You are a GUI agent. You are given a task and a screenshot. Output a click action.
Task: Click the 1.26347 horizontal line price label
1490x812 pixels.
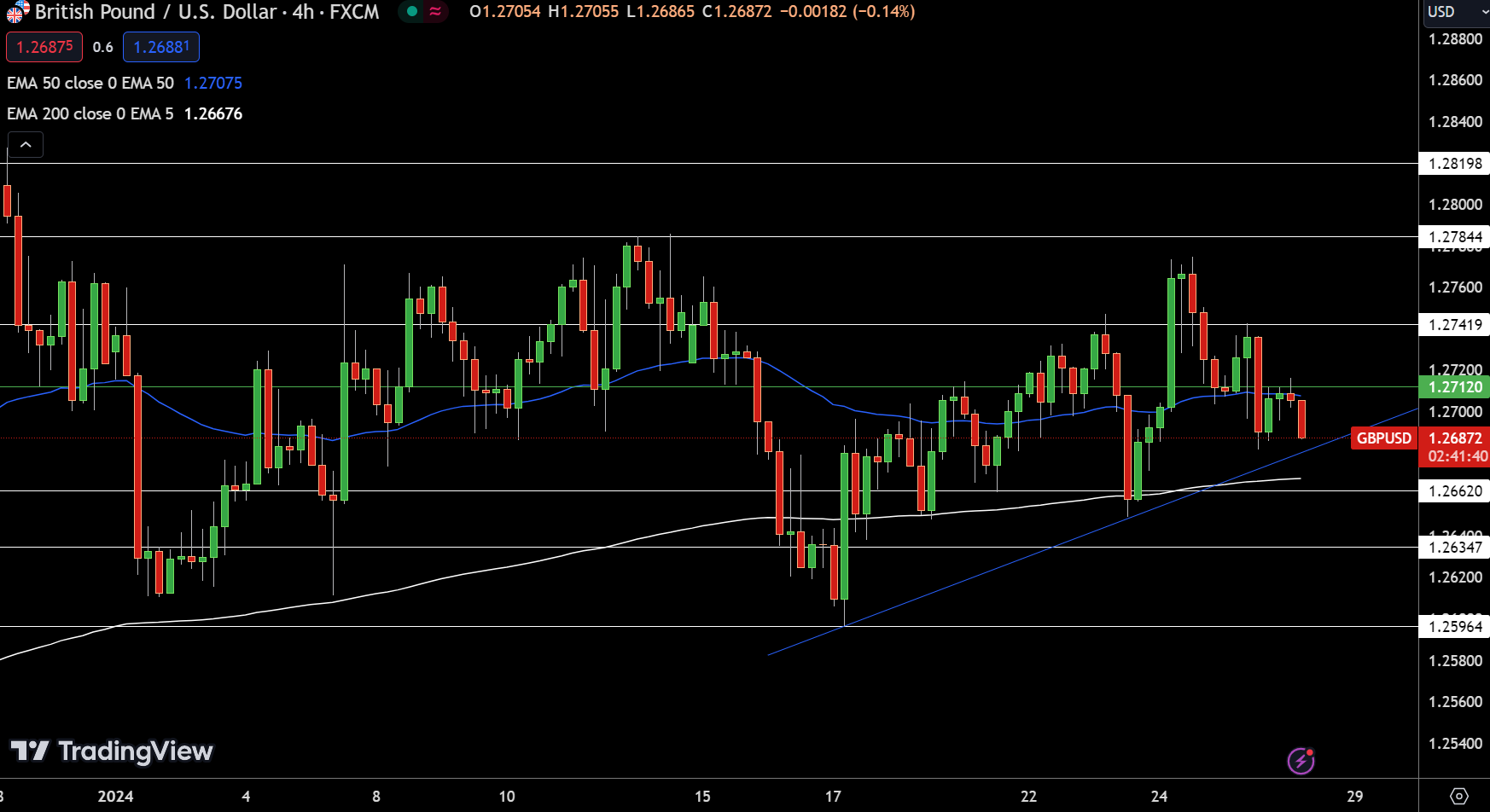coord(1455,548)
